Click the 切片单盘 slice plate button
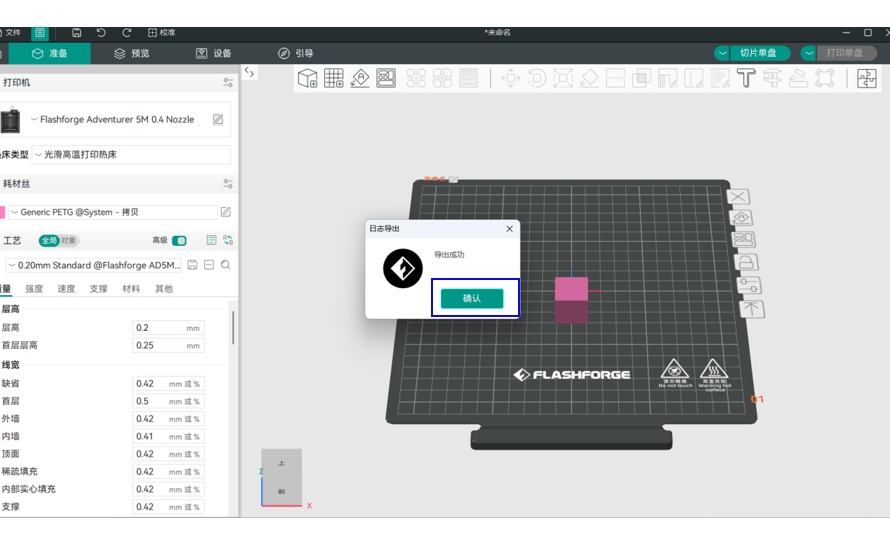890x534 pixels. point(758,53)
